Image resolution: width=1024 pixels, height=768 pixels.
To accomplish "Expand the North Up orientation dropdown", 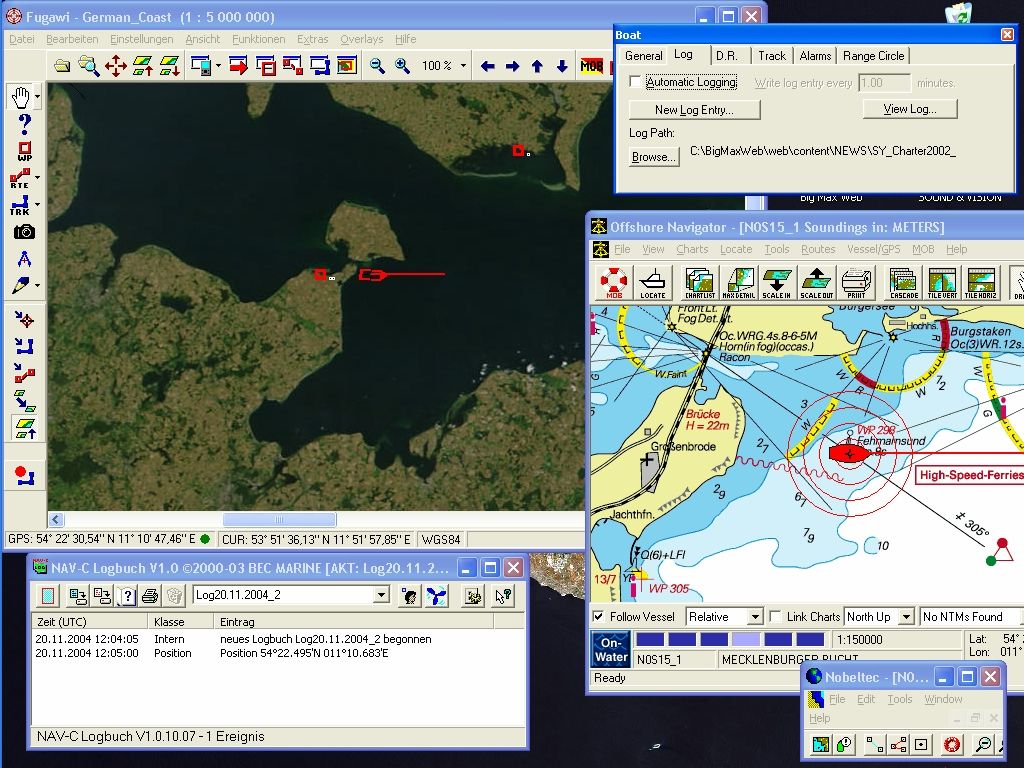I will coord(906,617).
